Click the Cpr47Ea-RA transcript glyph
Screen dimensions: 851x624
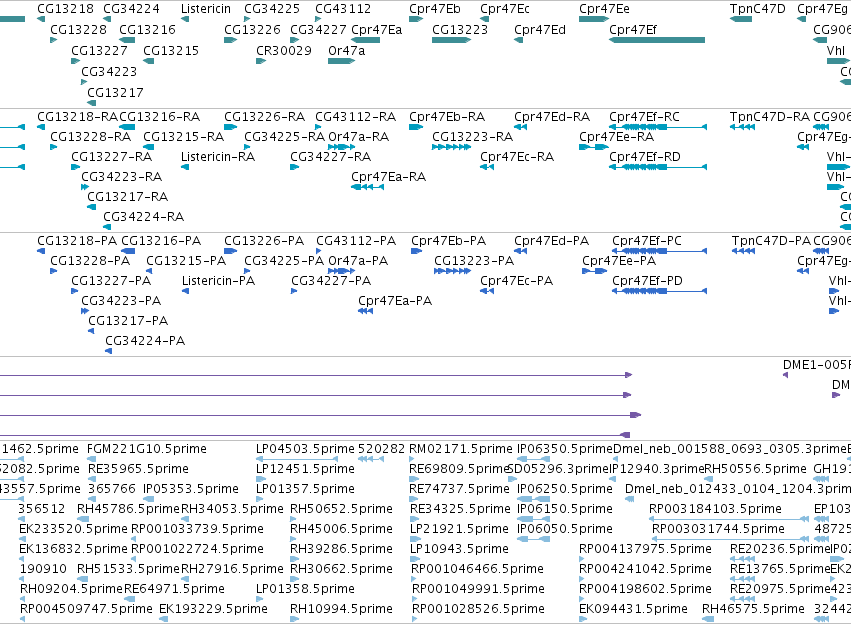(367, 187)
